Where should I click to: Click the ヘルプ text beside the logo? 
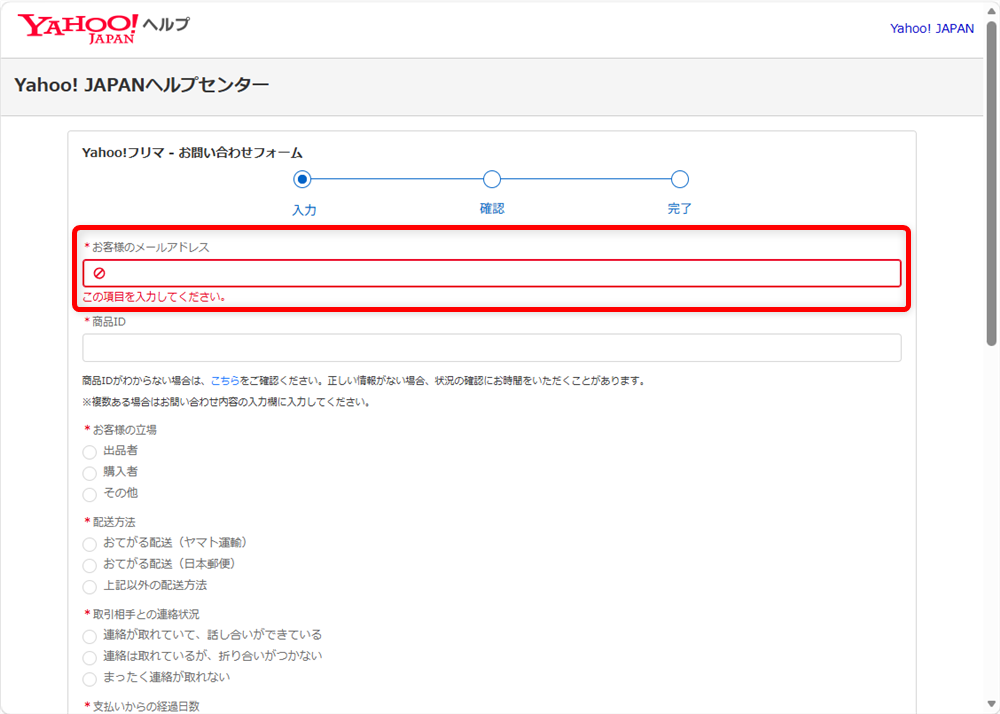click(166, 24)
